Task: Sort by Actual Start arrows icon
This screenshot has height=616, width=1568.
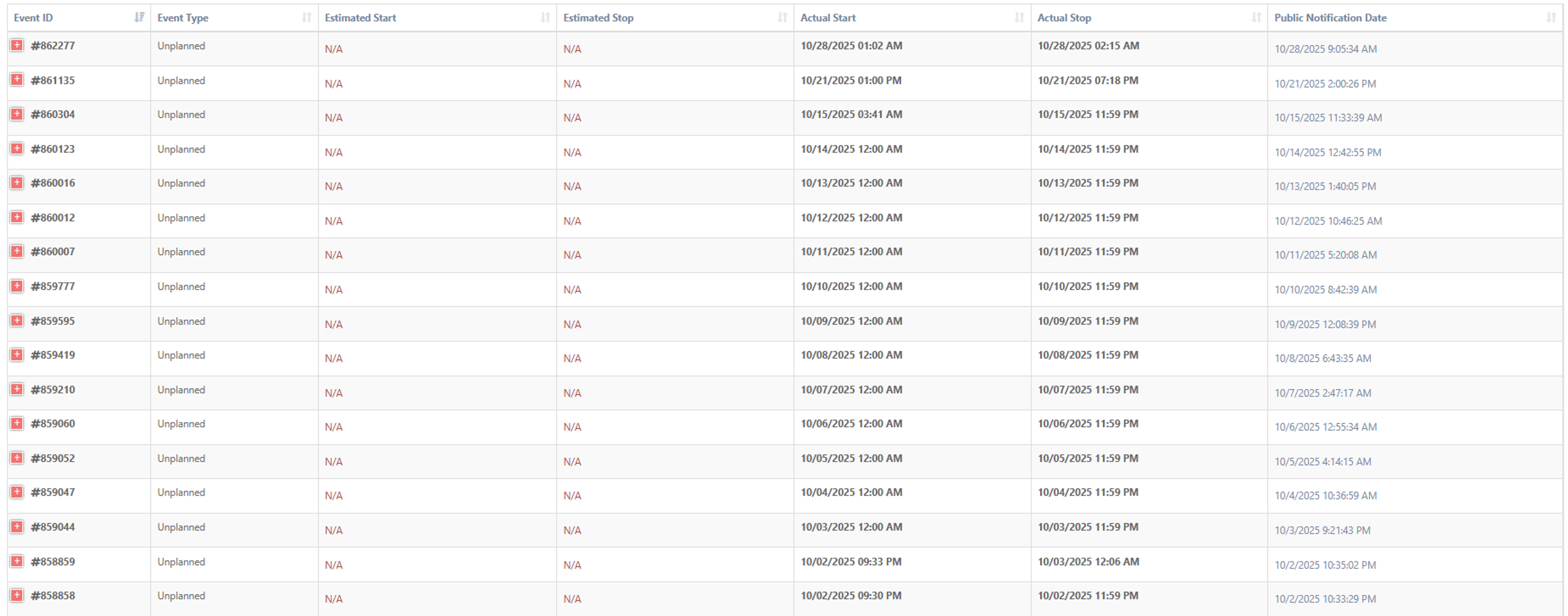Action: pyautogui.click(x=1020, y=17)
